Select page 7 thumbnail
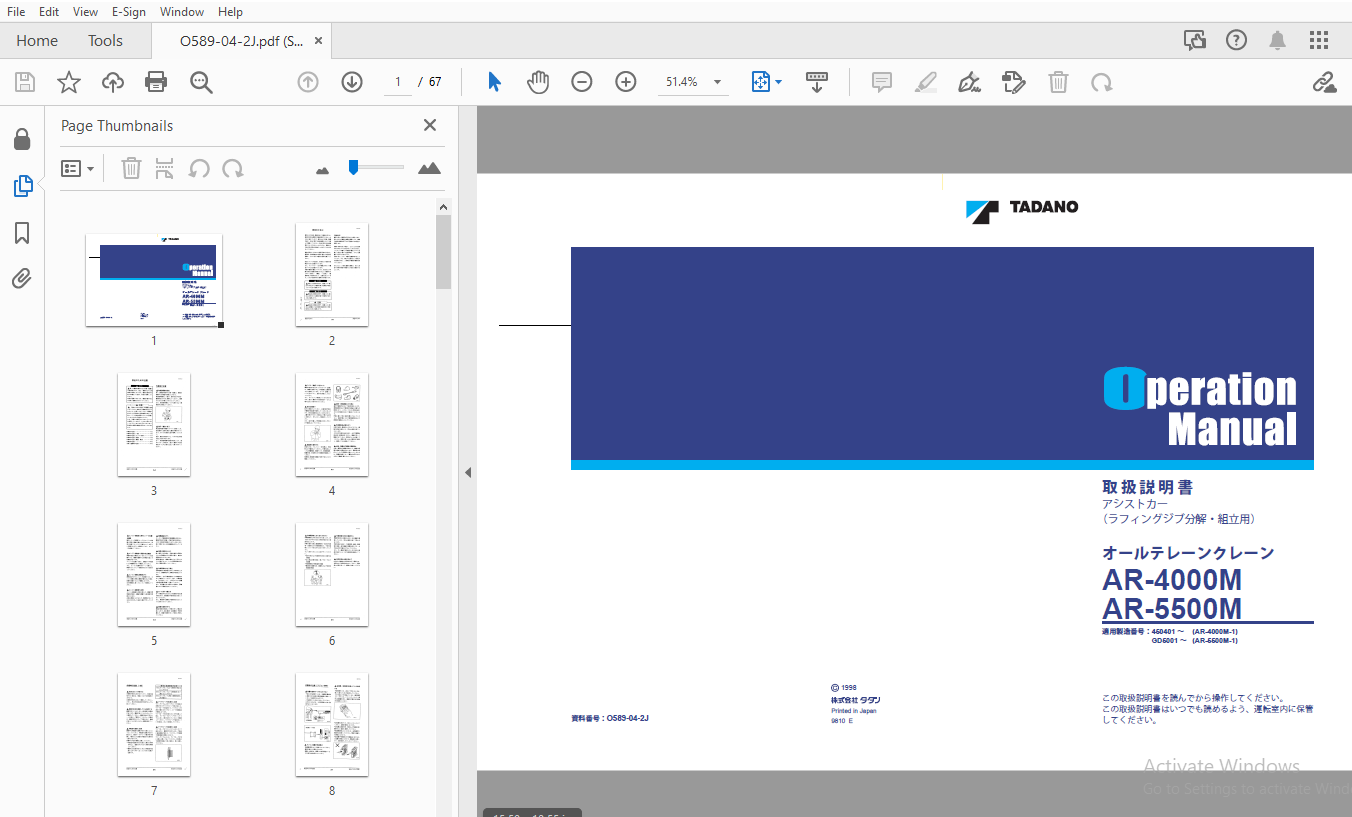 [x=154, y=725]
